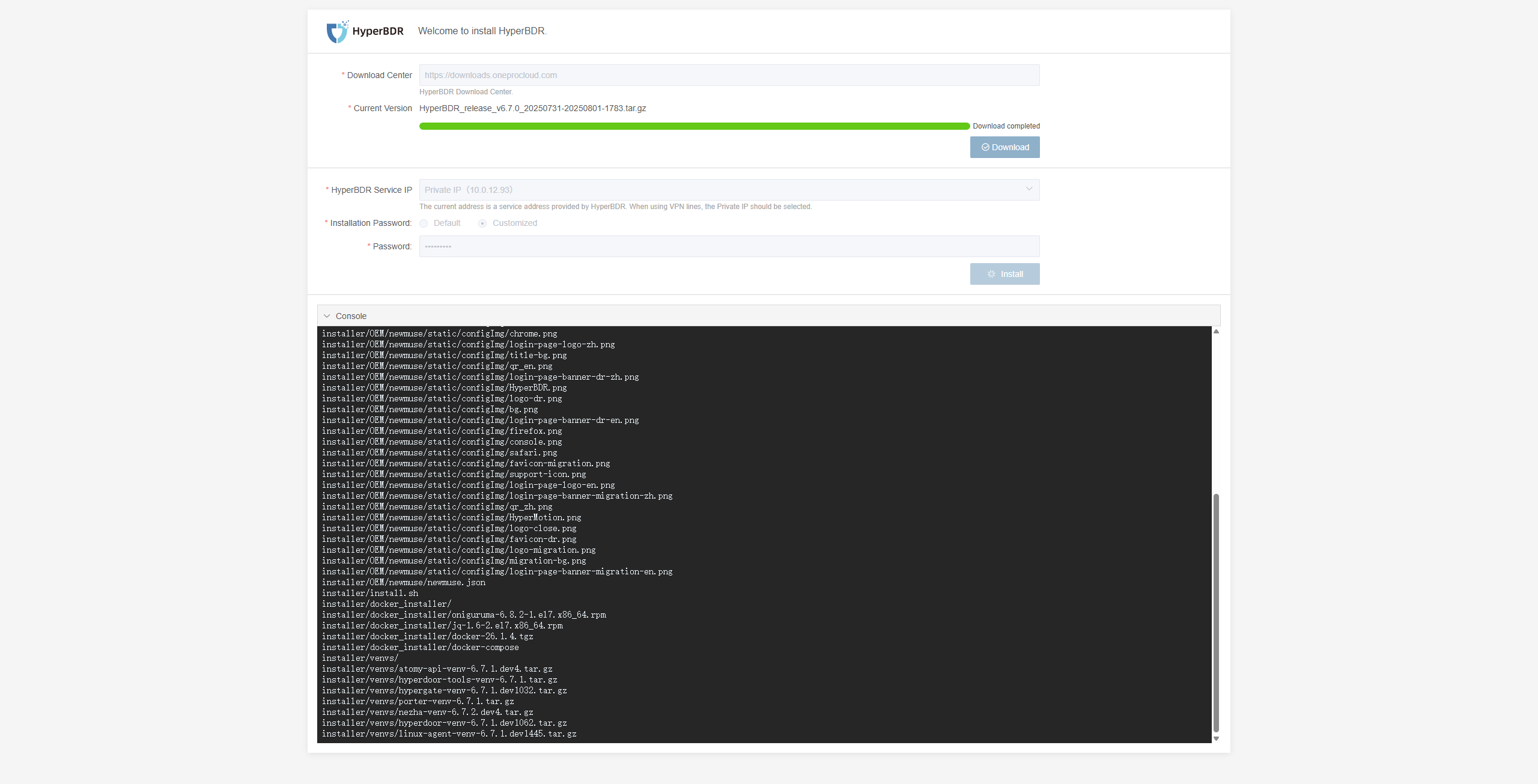Click console line installer/venvs/
This screenshot has height=784, width=1538.
(360, 658)
